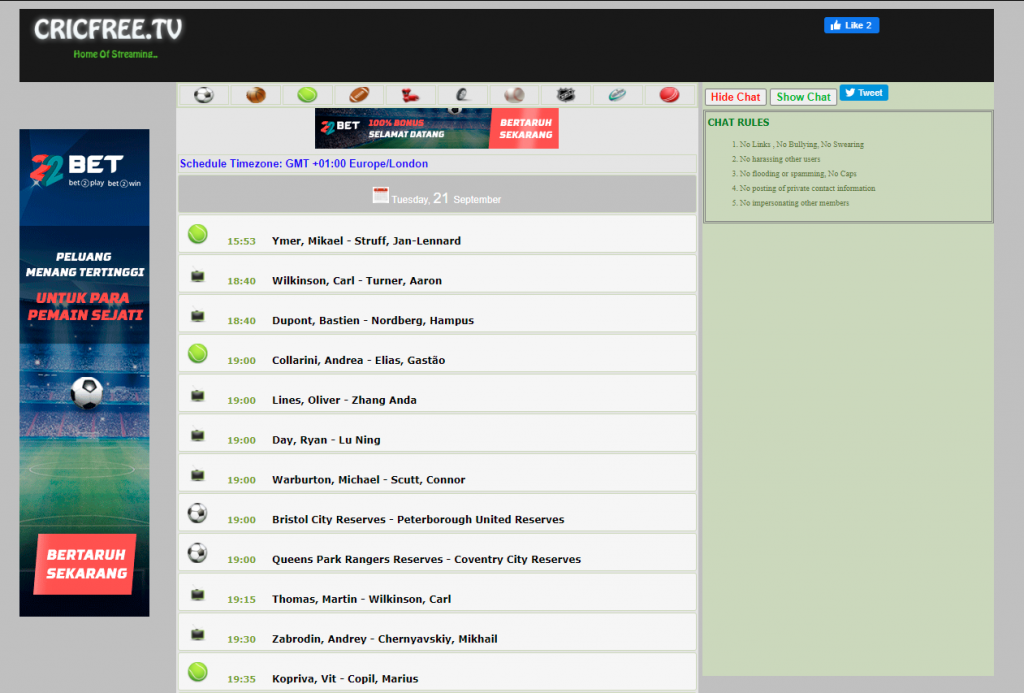Image resolution: width=1024 pixels, height=693 pixels.
Task: Select the NHL hockey filter tab
Action: 566,95
